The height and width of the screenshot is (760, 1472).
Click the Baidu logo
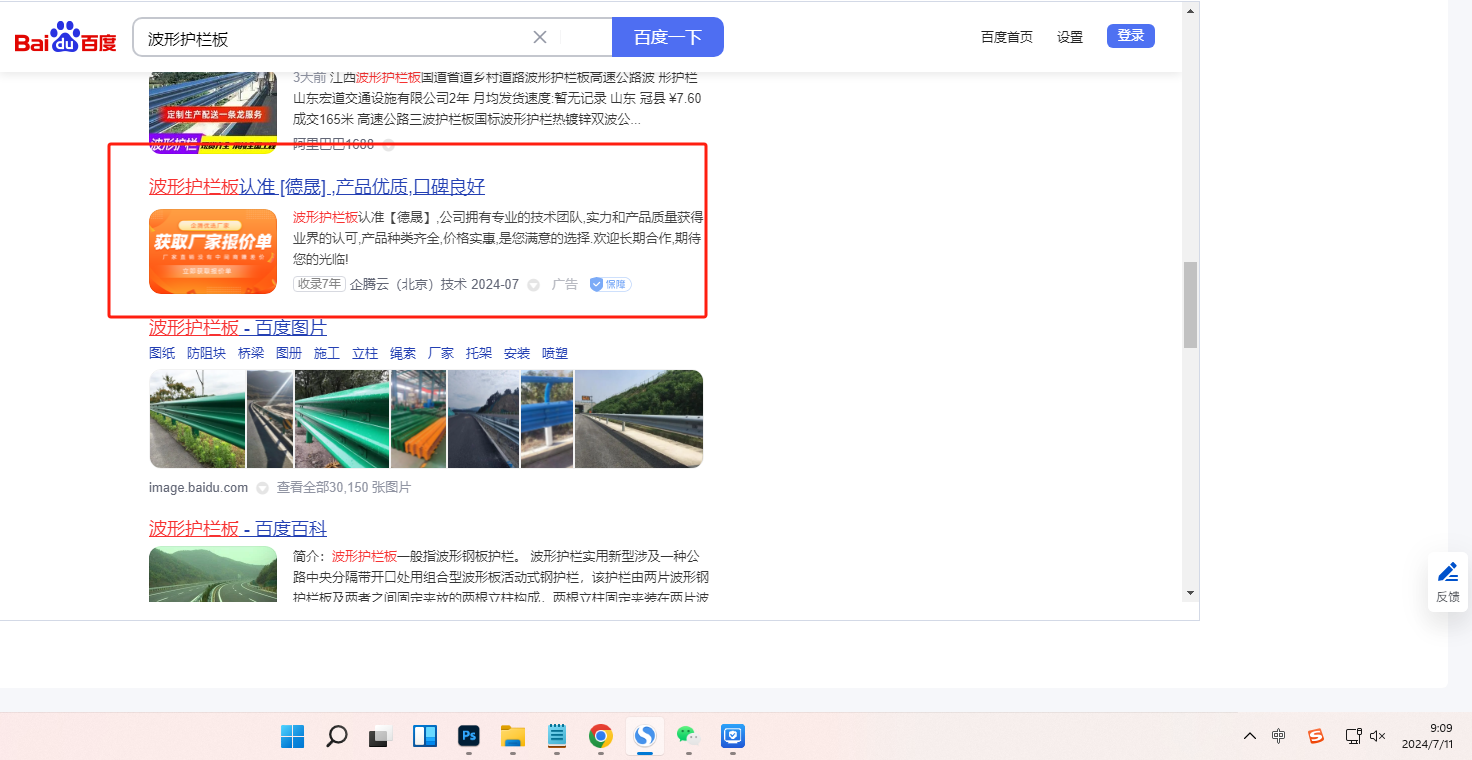pos(65,38)
